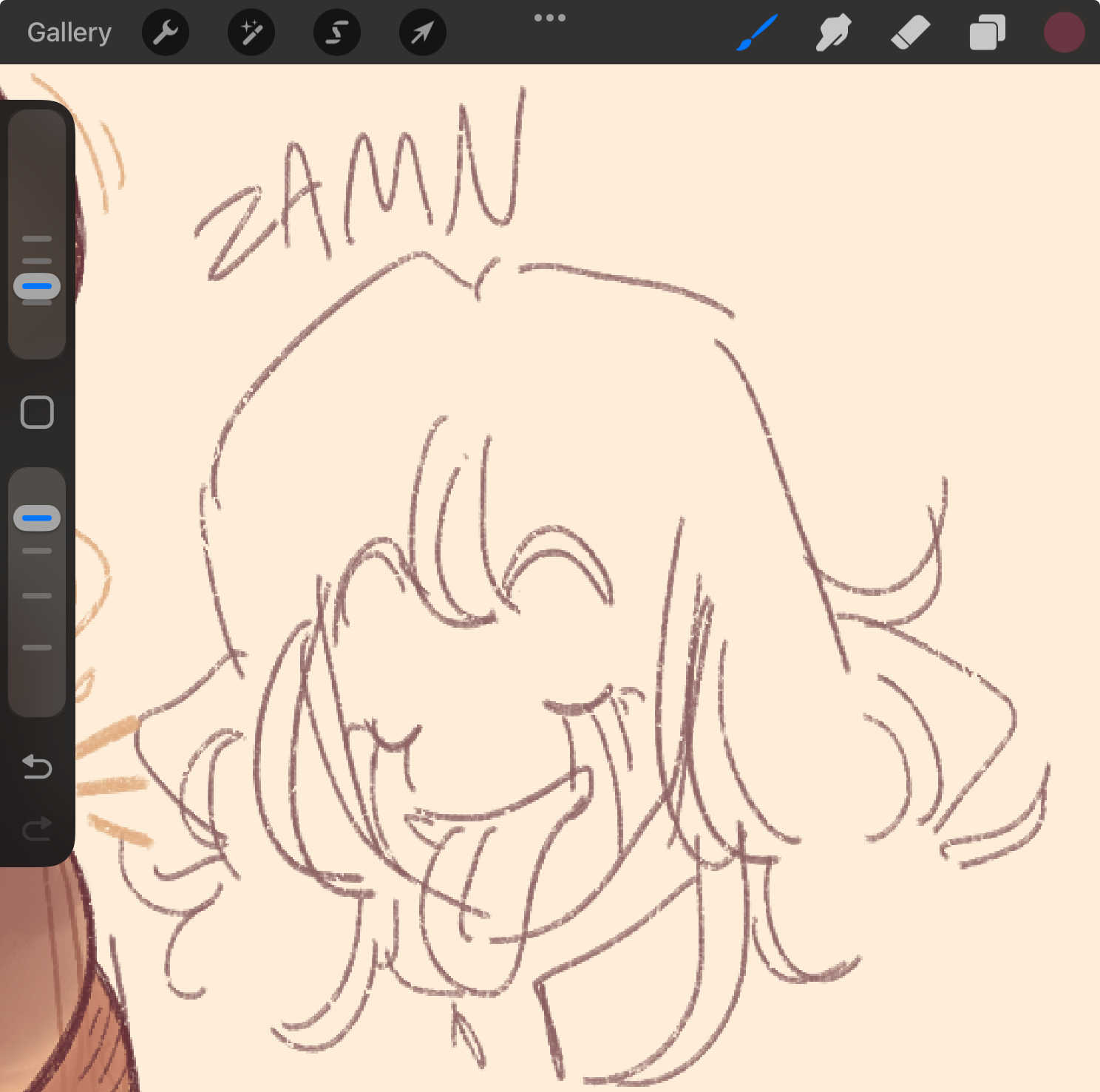
Task: Open the active color swatch
Action: pyautogui.click(x=1064, y=33)
